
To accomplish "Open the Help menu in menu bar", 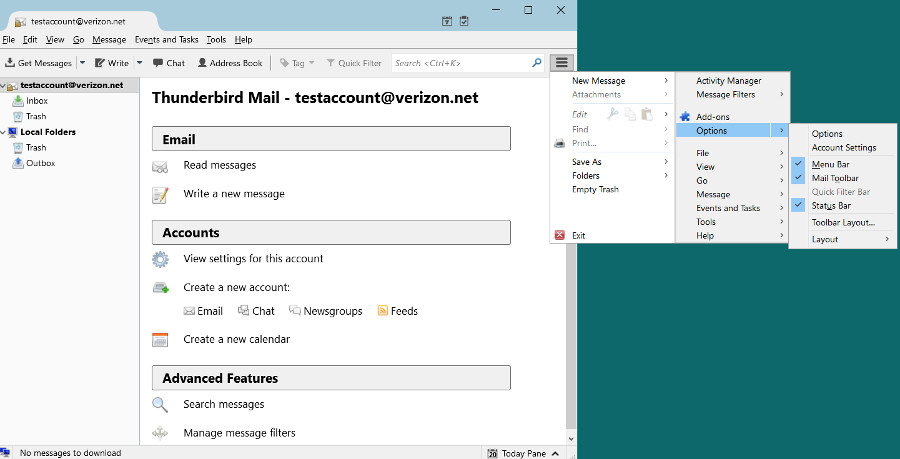I will point(243,40).
